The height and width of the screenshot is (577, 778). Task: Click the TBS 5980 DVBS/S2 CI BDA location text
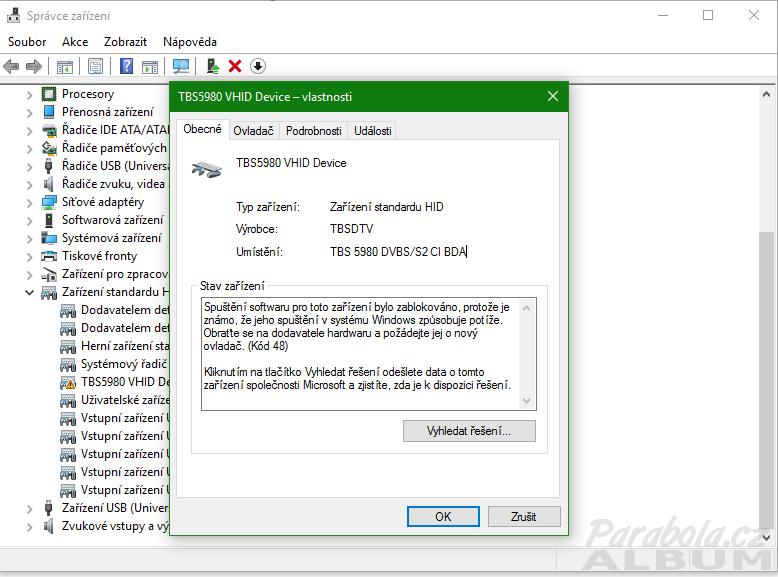[398, 252]
